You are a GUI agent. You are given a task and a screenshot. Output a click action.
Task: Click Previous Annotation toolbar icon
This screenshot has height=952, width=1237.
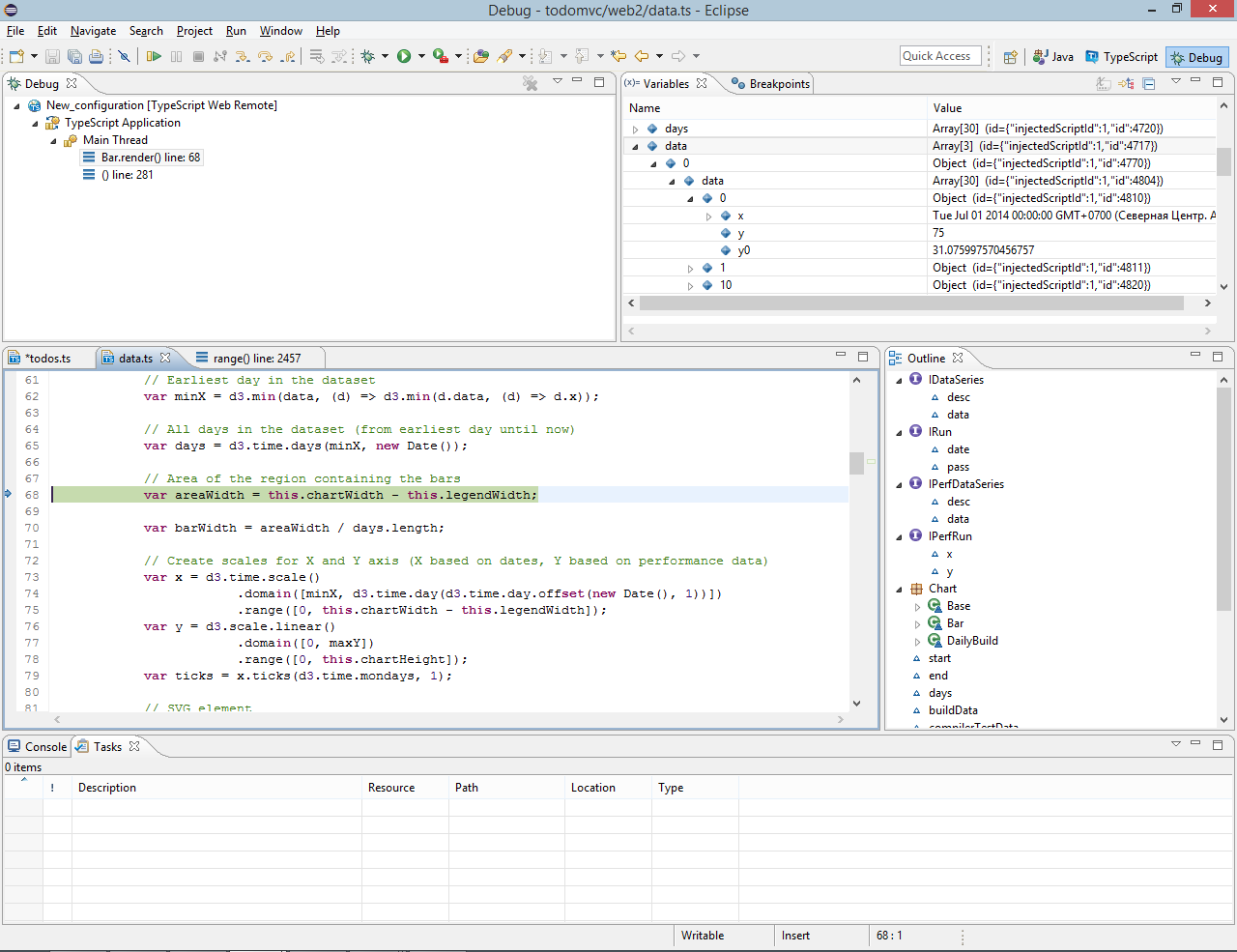(x=583, y=56)
